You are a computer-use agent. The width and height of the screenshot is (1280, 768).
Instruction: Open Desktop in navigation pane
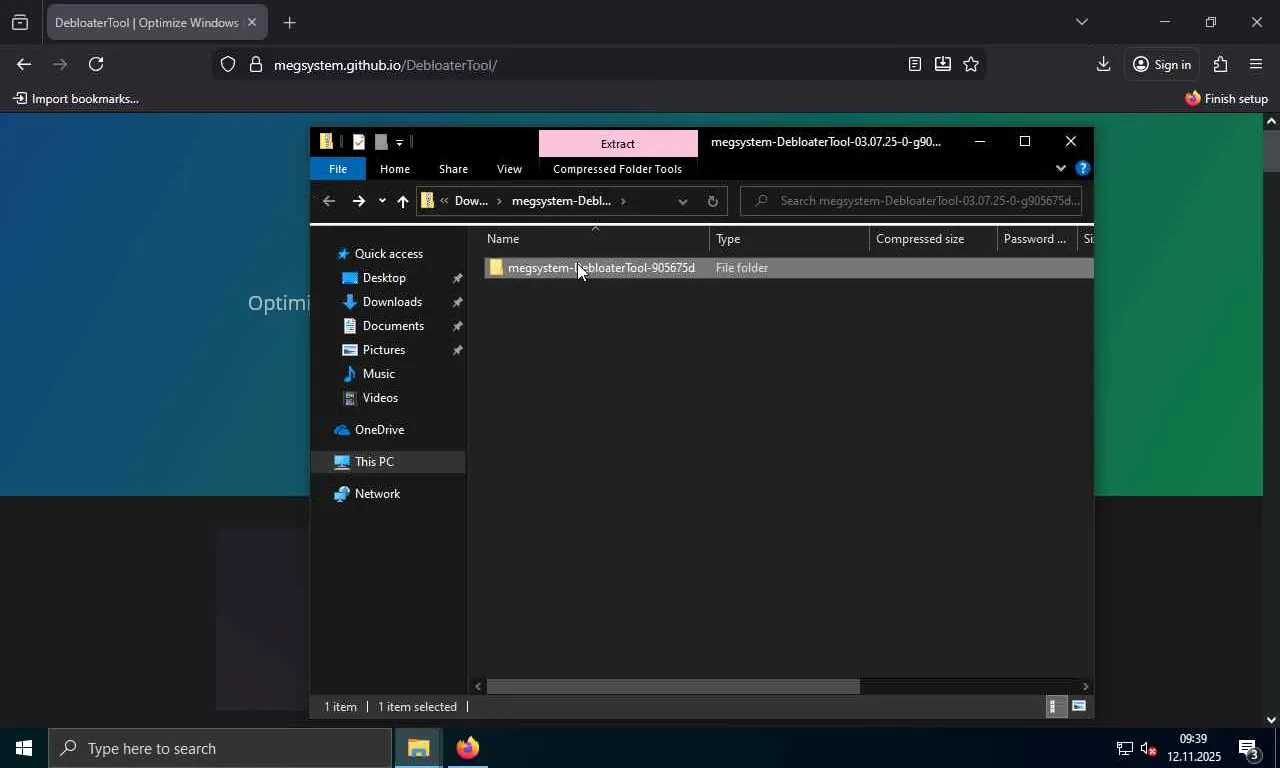[384, 278]
